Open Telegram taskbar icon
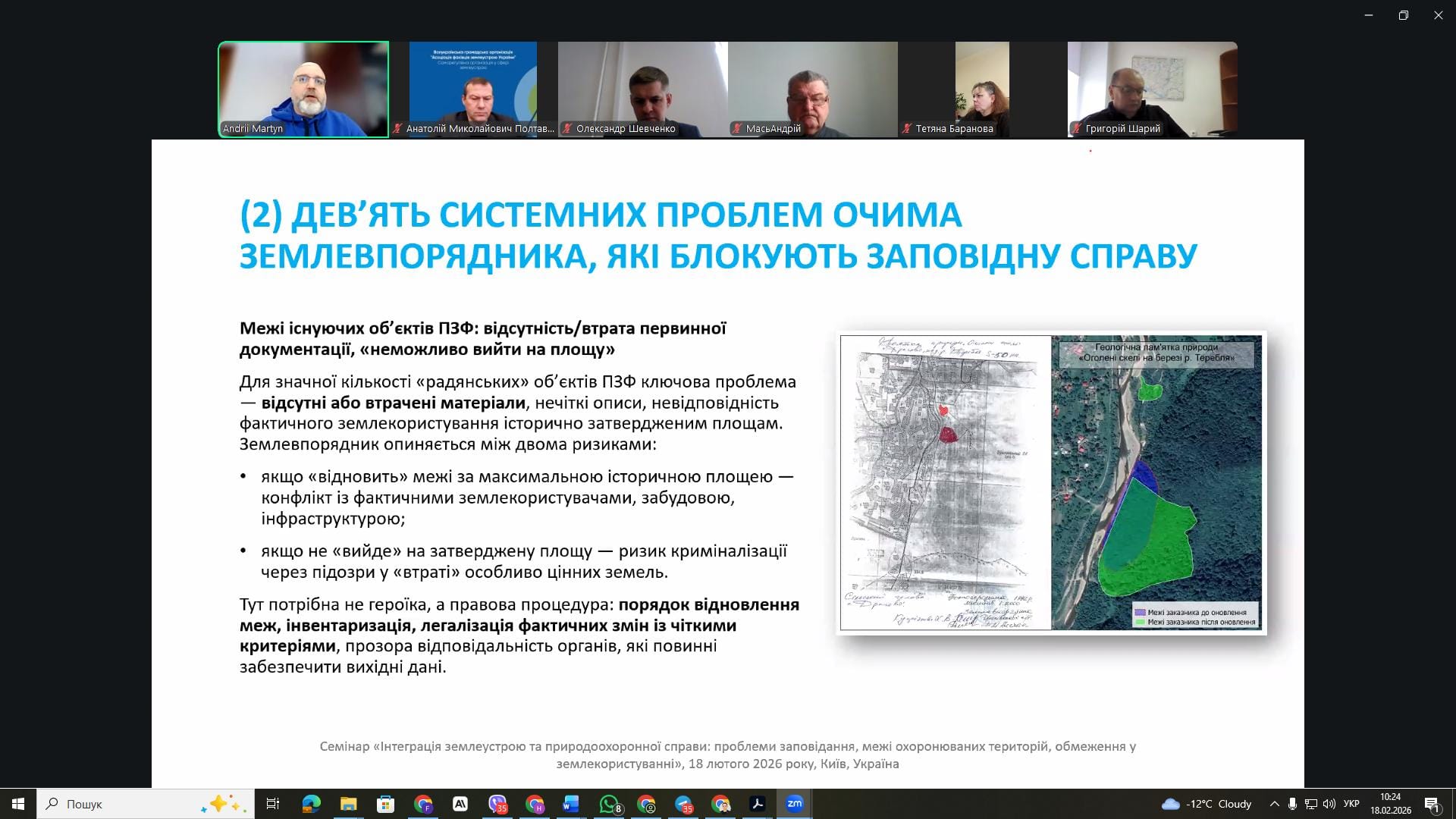The image size is (1456, 819). tap(683, 804)
